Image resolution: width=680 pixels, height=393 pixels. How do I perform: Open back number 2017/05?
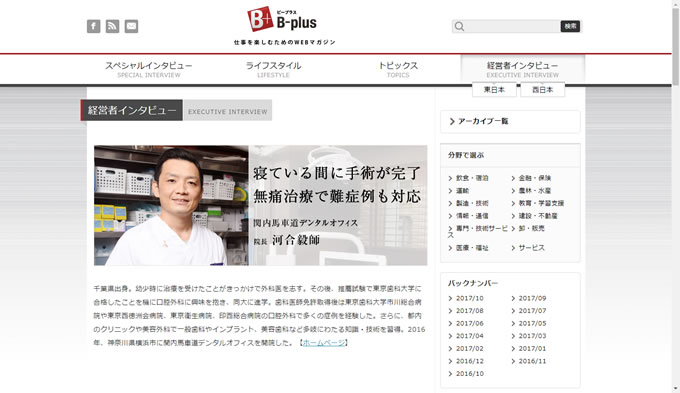[532, 323]
